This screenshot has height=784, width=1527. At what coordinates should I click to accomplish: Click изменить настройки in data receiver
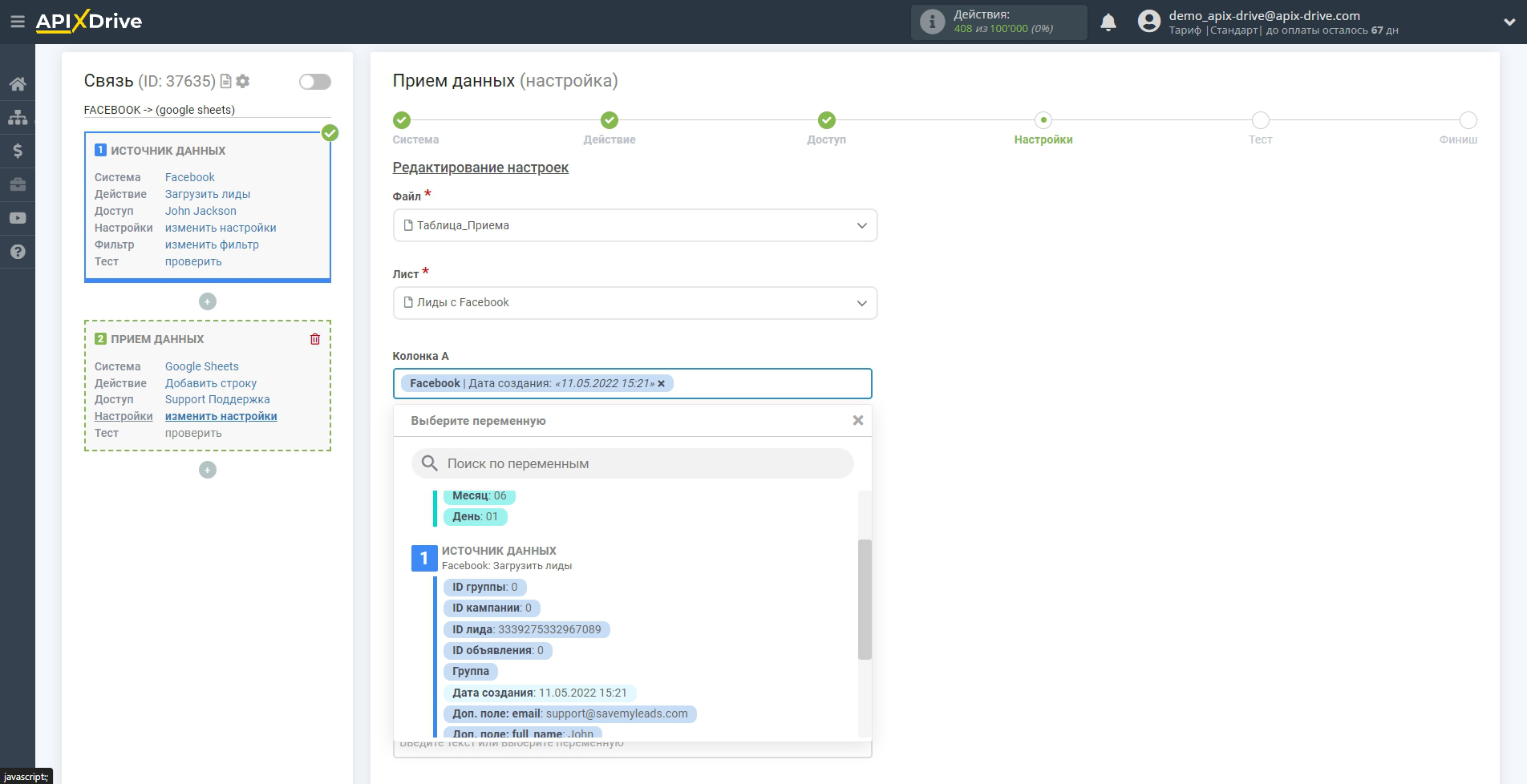point(221,416)
